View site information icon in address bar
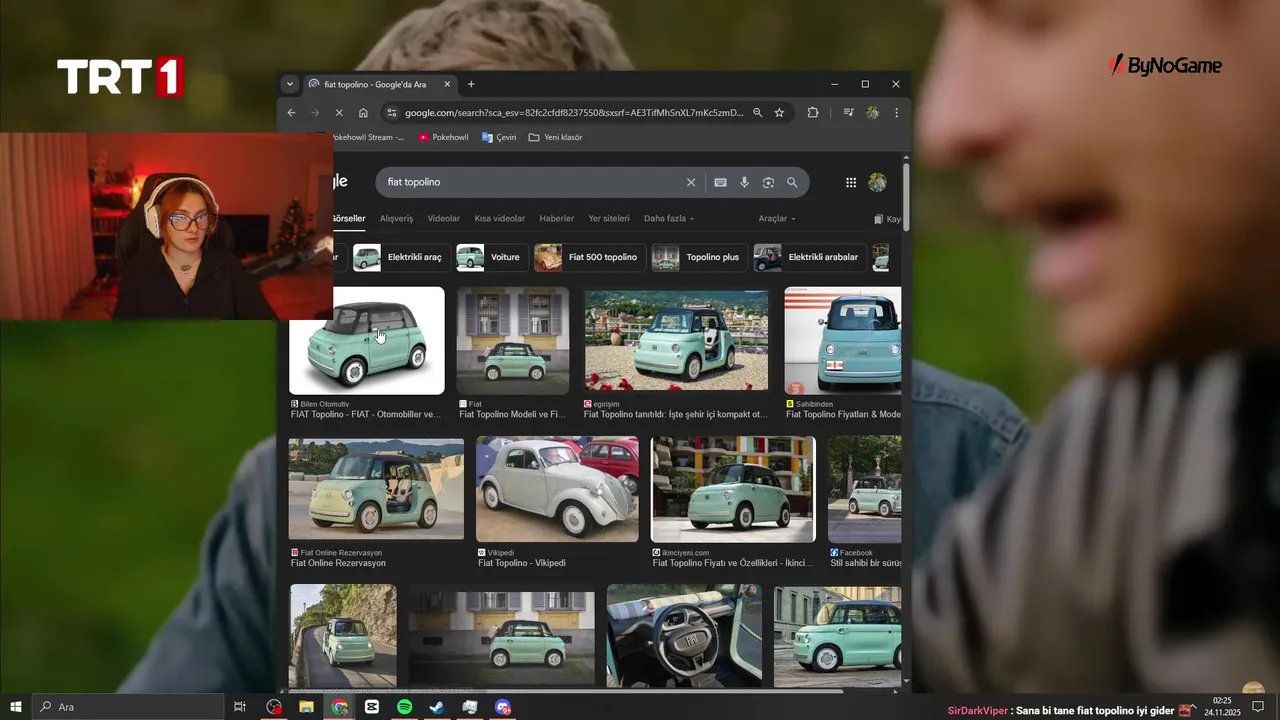This screenshot has height=720, width=1280. pyautogui.click(x=391, y=113)
